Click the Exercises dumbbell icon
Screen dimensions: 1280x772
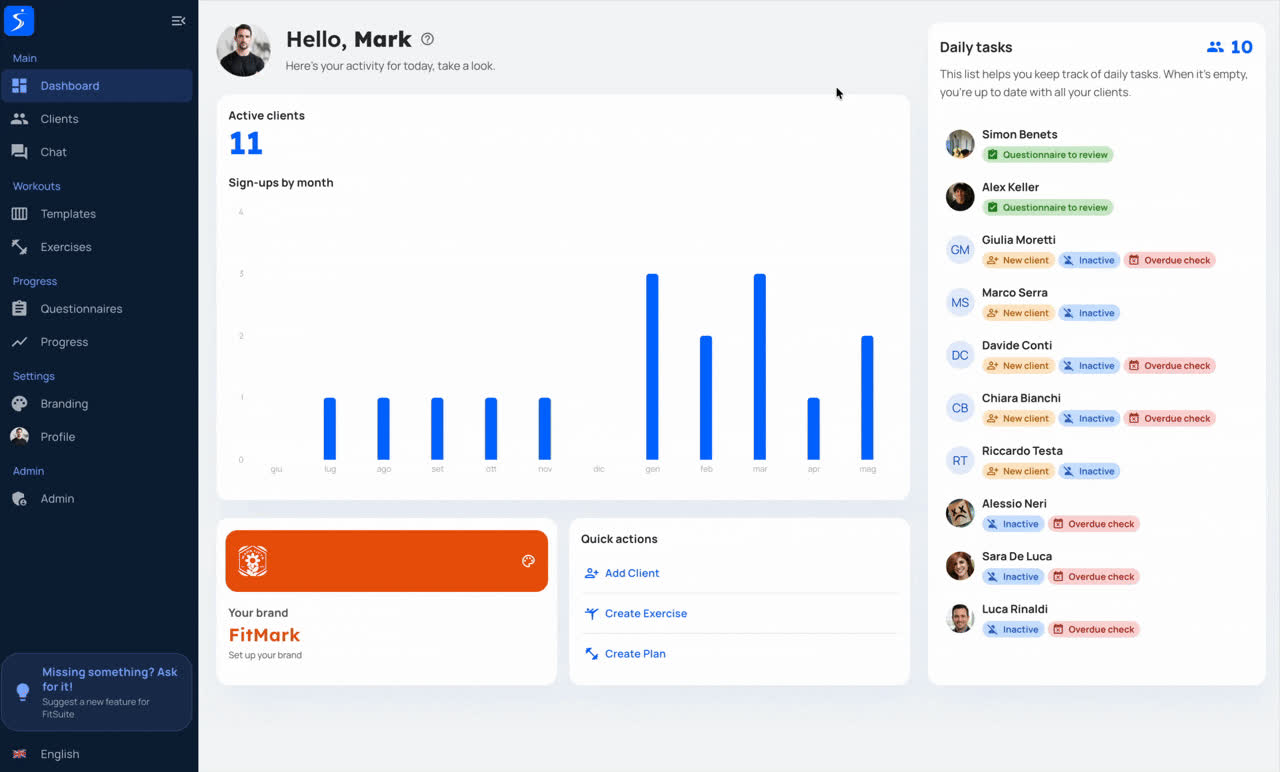coord(19,247)
